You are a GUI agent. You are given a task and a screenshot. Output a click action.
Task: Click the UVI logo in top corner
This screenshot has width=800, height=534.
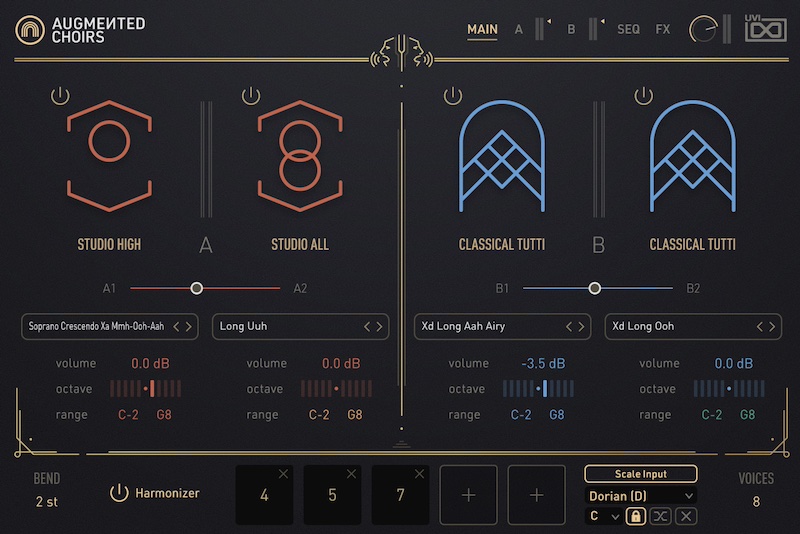[765, 29]
